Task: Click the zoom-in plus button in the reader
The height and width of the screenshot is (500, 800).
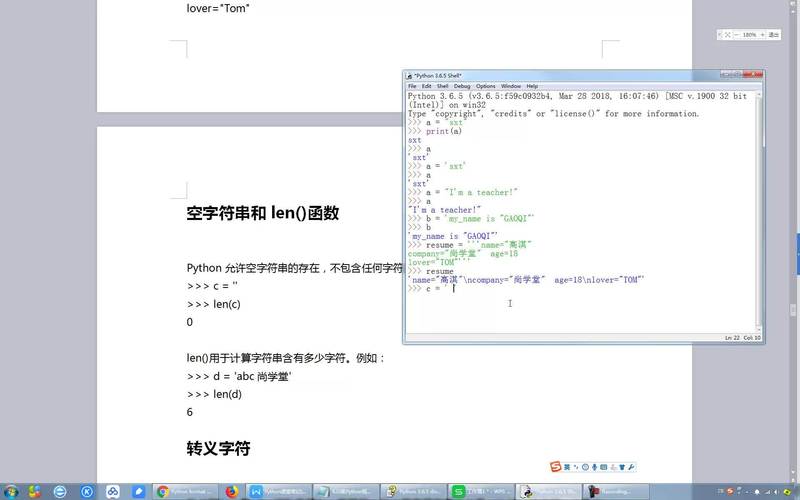Action: tap(762, 35)
